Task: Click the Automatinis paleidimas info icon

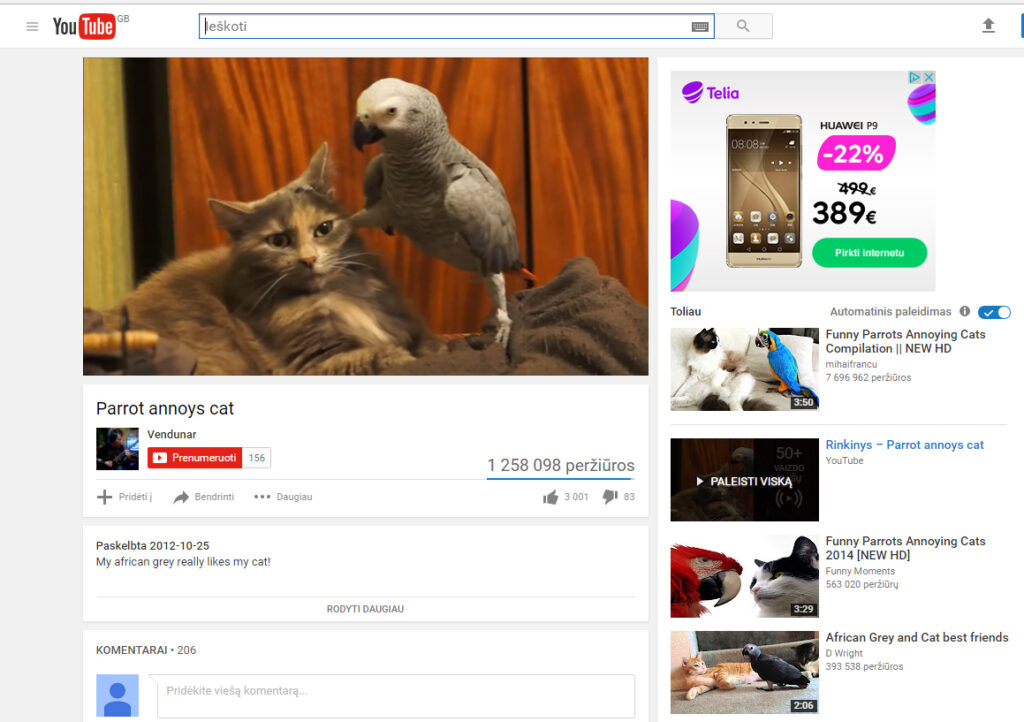Action: point(965,312)
